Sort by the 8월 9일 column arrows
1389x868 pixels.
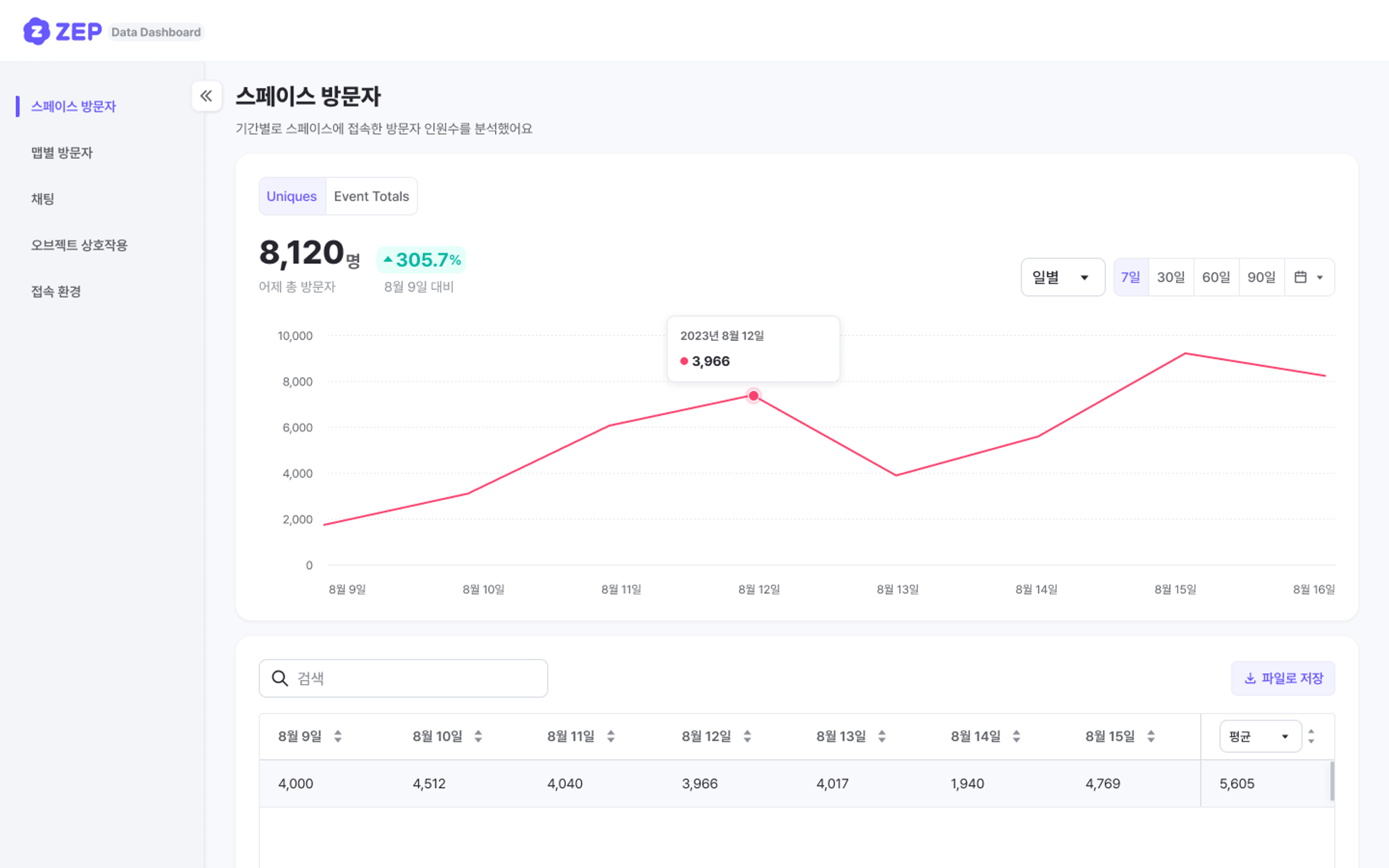tap(338, 736)
